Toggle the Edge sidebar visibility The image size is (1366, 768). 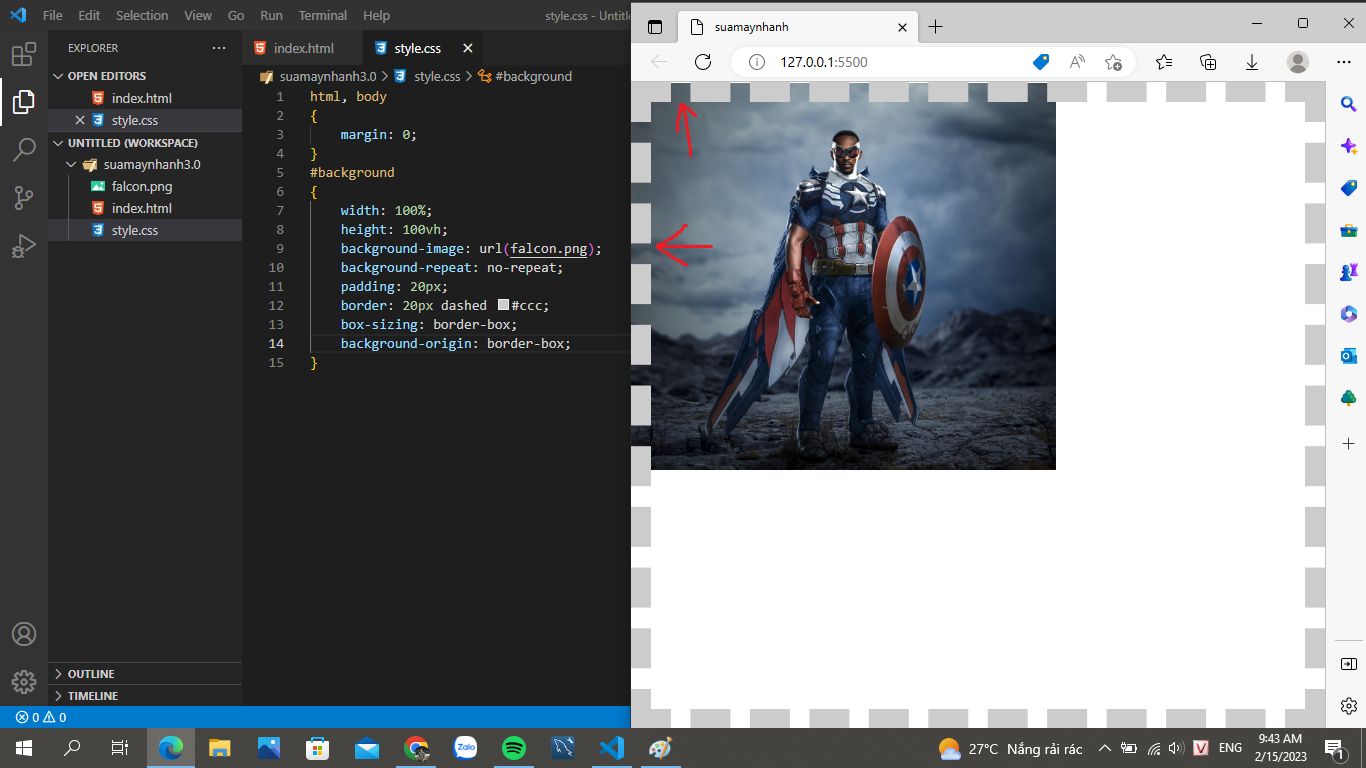[x=1348, y=664]
